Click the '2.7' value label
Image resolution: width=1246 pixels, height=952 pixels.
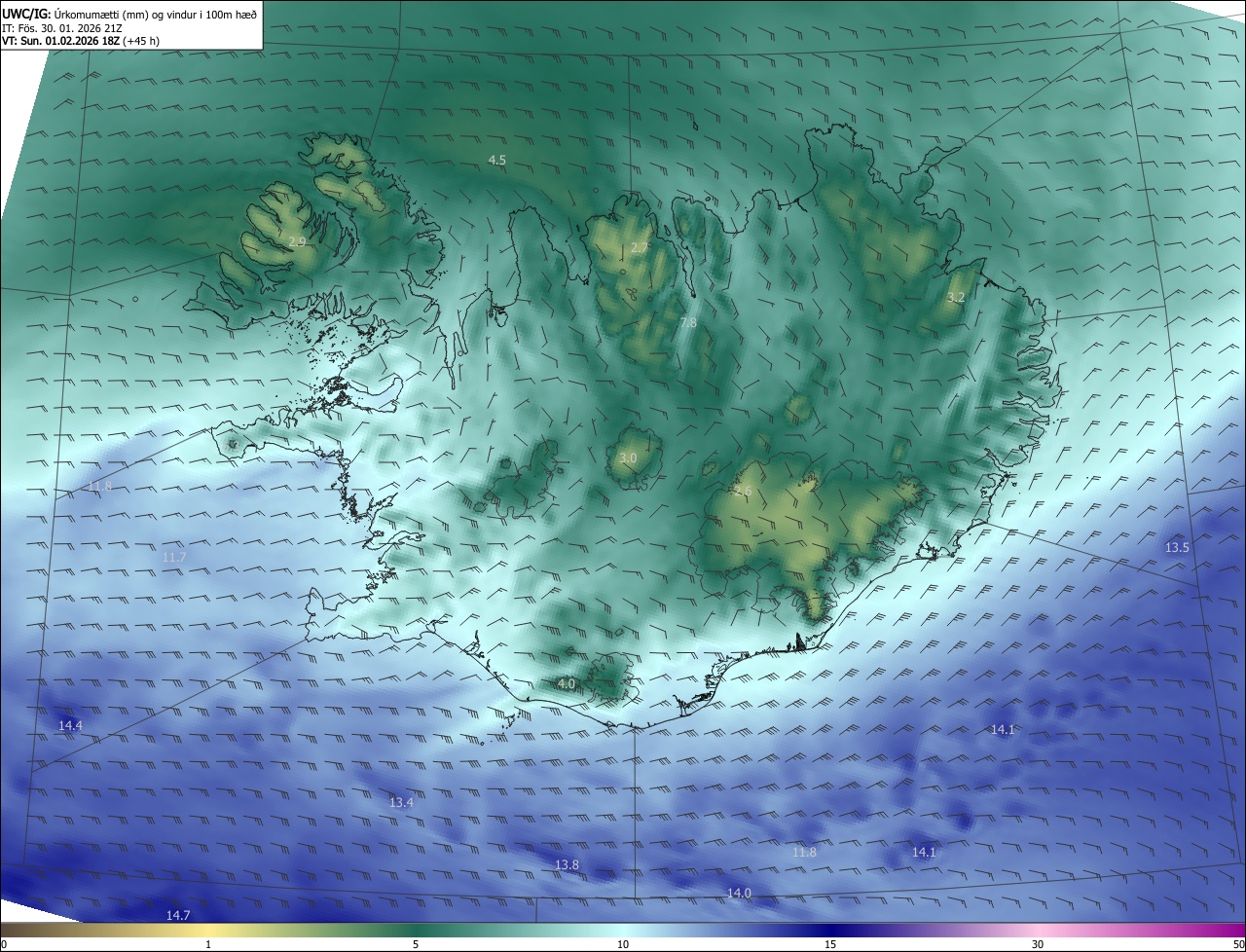coord(640,248)
